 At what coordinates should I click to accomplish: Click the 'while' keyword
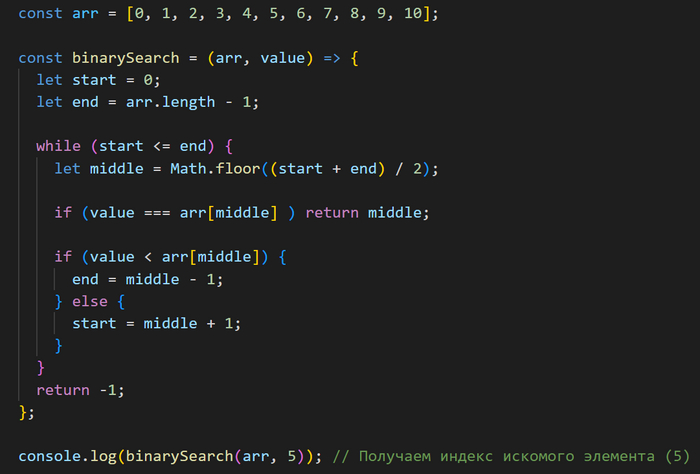pos(58,146)
